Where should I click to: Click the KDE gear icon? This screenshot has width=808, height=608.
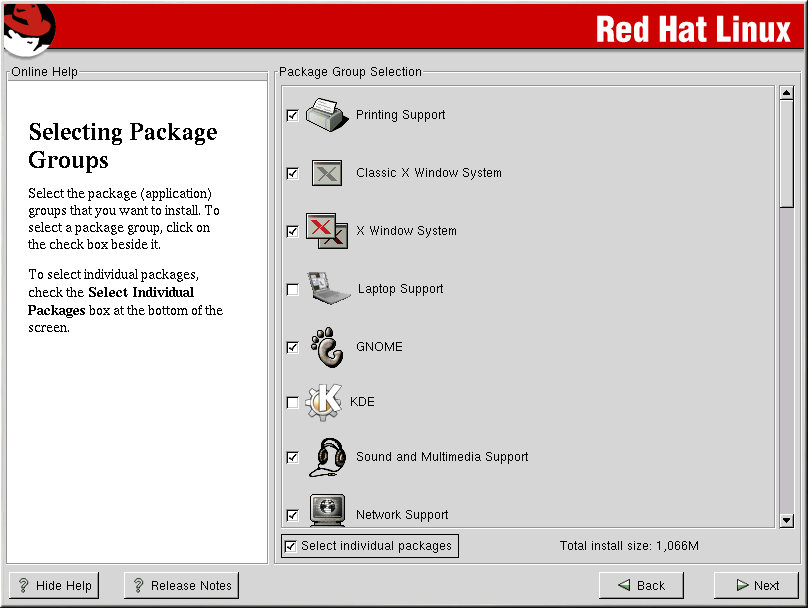(x=324, y=402)
